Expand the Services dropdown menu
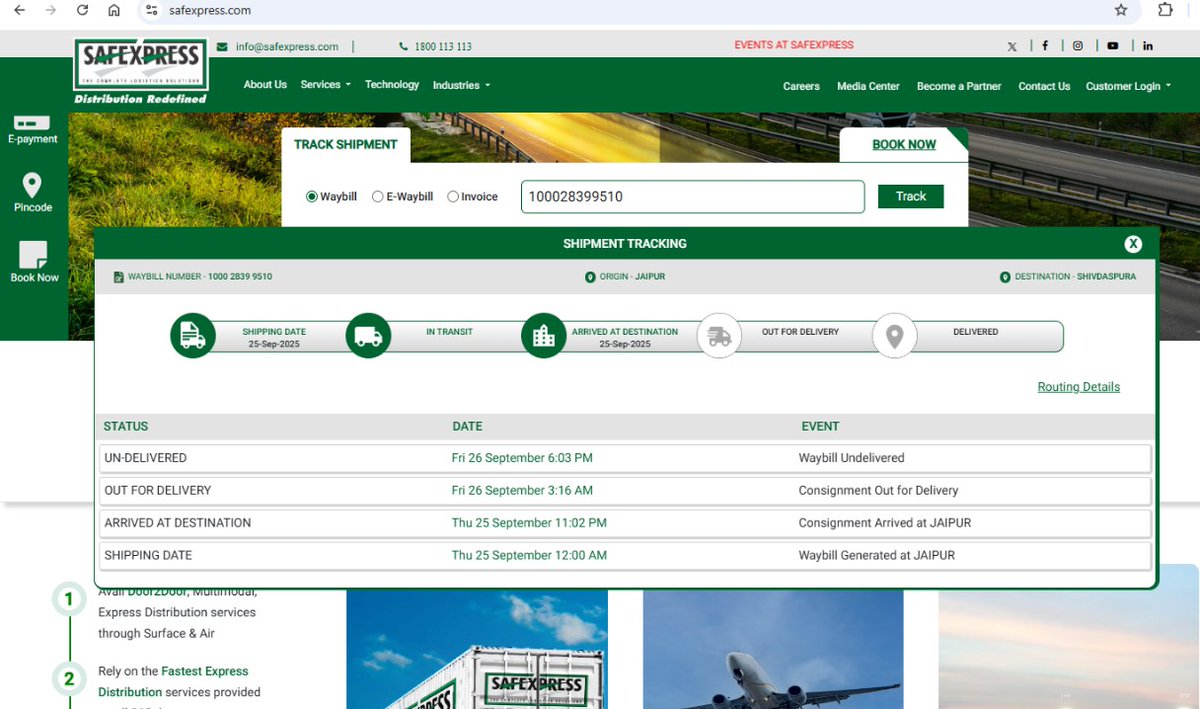The height and width of the screenshot is (709, 1200). [x=325, y=85]
